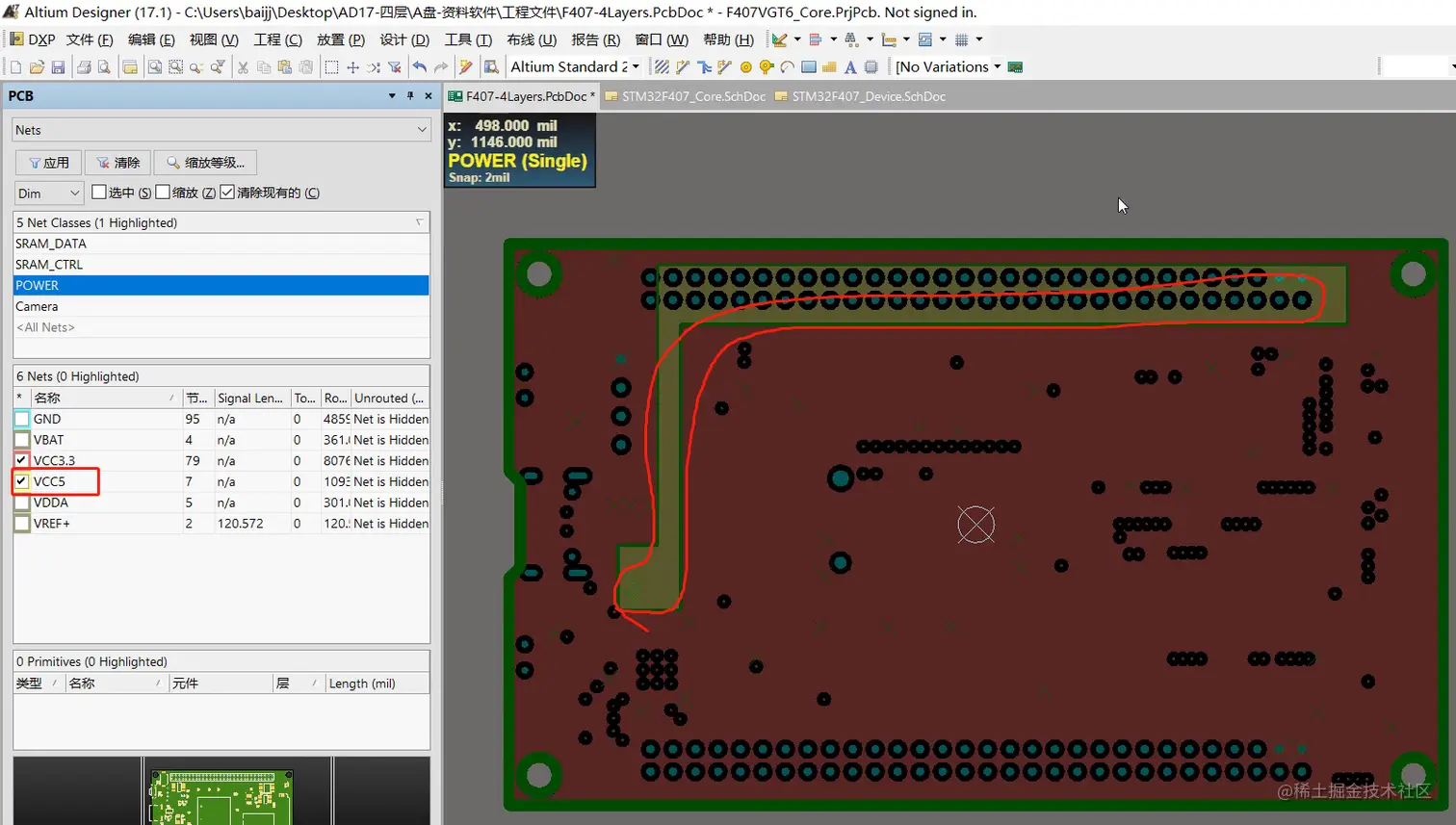Click the 应用 apply button
This screenshot has height=825, width=1456.
tap(49, 163)
